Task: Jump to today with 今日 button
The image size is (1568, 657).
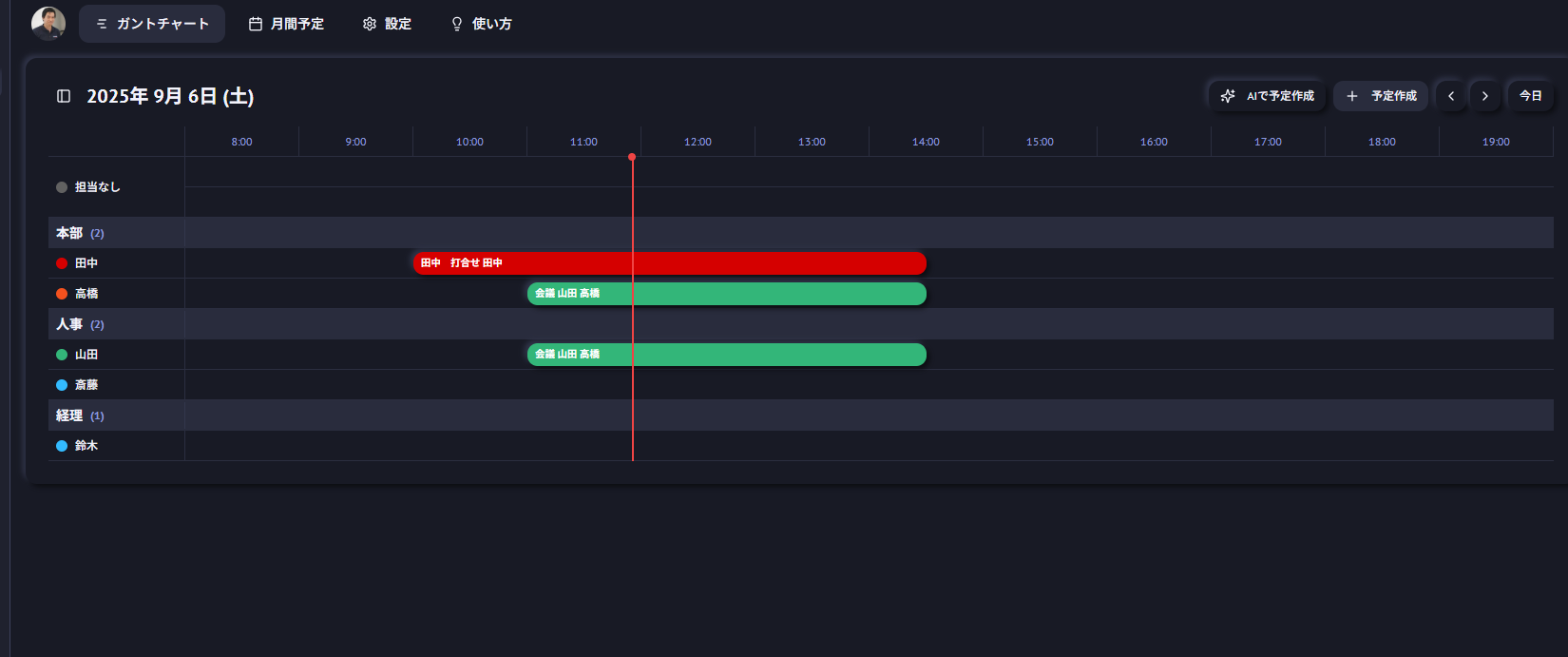Action: 1530,96
